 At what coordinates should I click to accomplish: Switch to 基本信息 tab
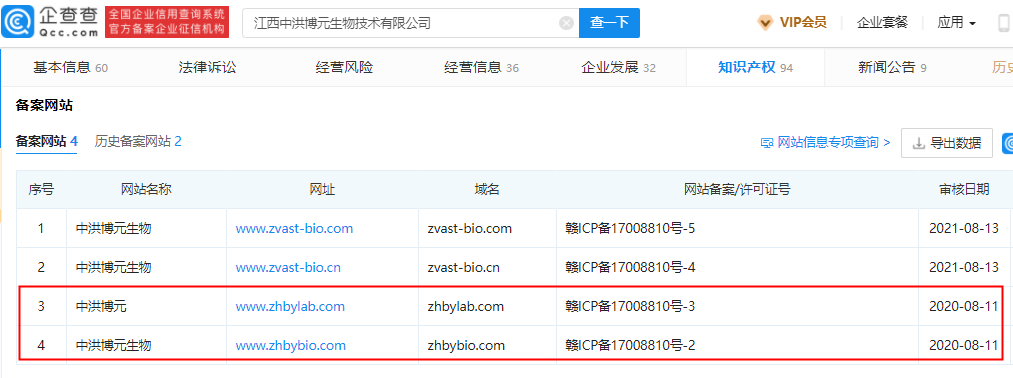70,68
